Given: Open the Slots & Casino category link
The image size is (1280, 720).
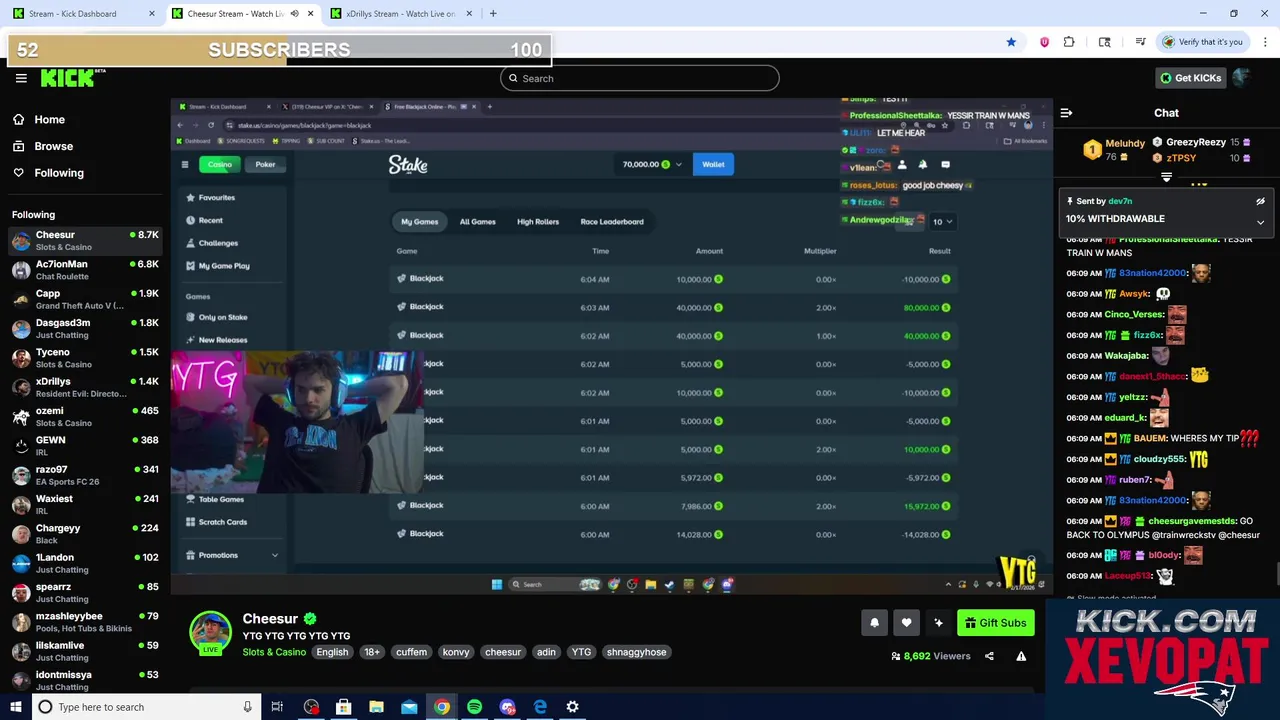Looking at the screenshot, I should 274,652.
